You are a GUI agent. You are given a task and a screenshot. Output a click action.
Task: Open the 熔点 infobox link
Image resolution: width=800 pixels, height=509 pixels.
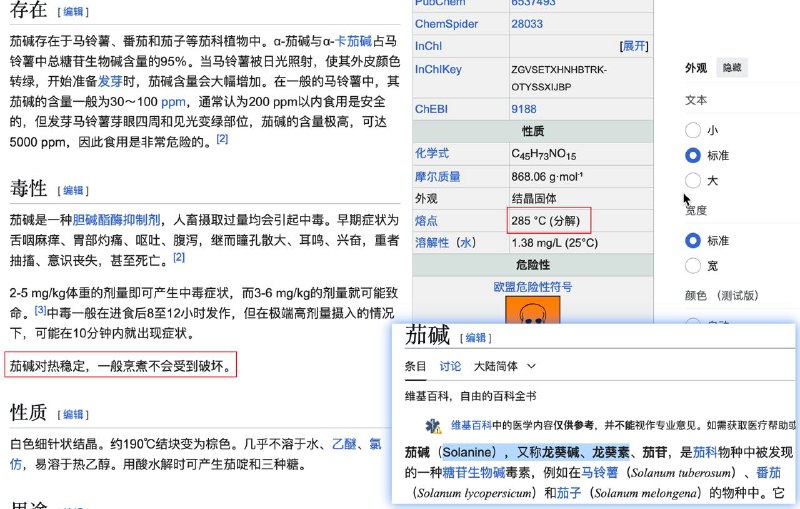(426, 221)
